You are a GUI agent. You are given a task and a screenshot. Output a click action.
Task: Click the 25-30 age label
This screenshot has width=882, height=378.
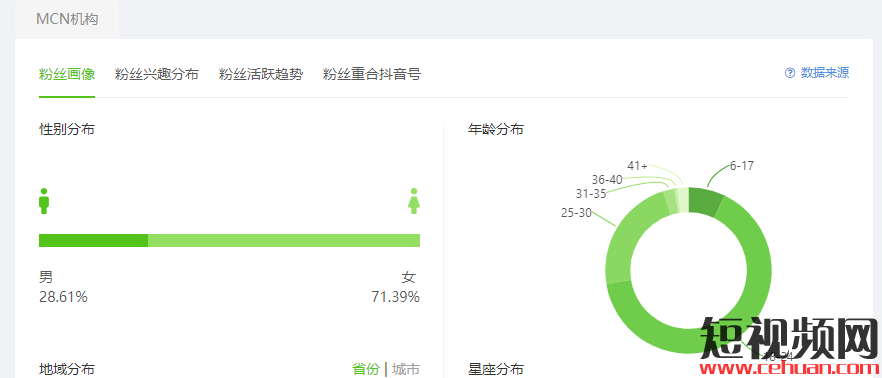[x=576, y=213]
